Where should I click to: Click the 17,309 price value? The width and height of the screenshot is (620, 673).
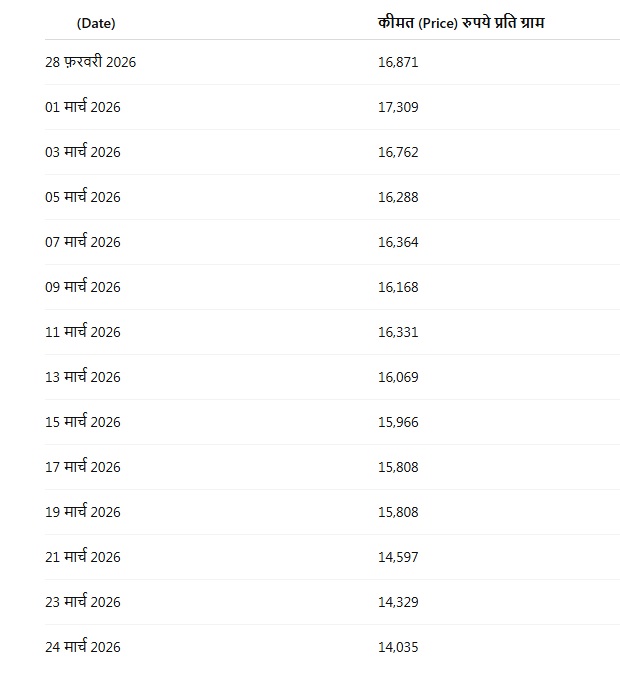tap(398, 107)
